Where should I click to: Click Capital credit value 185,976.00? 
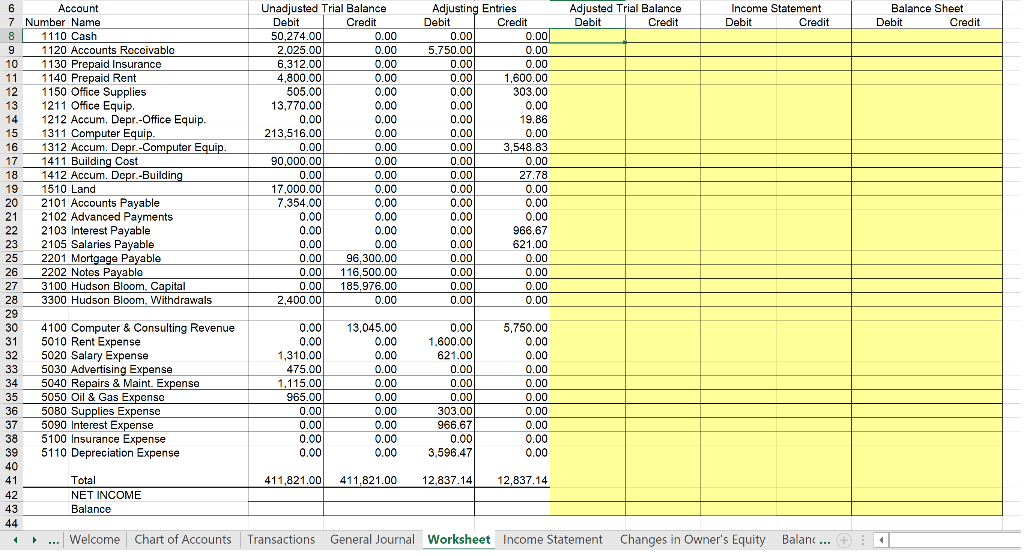click(x=368, y=286)
